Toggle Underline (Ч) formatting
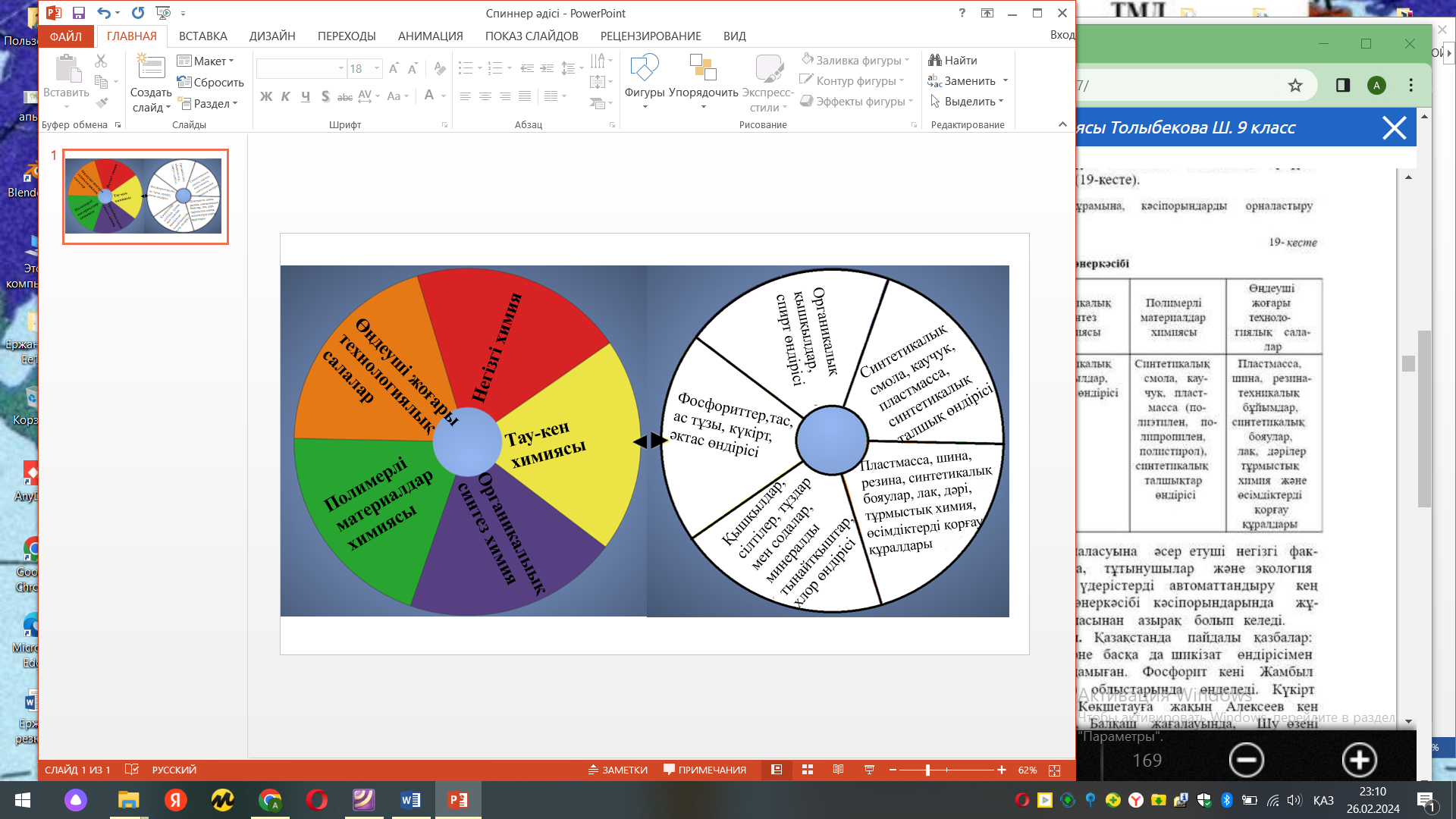The width and height of the screenshot is (1456, 819). [306, 96]
